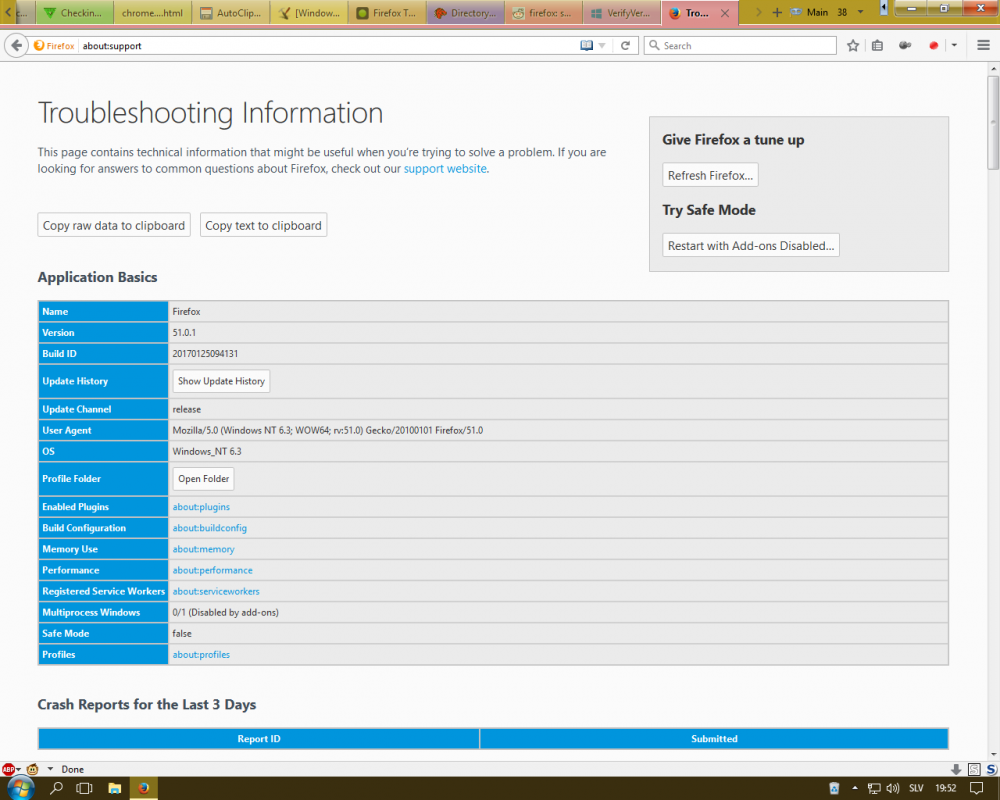Click Copy raw data to clipboard

pos(114,225)
